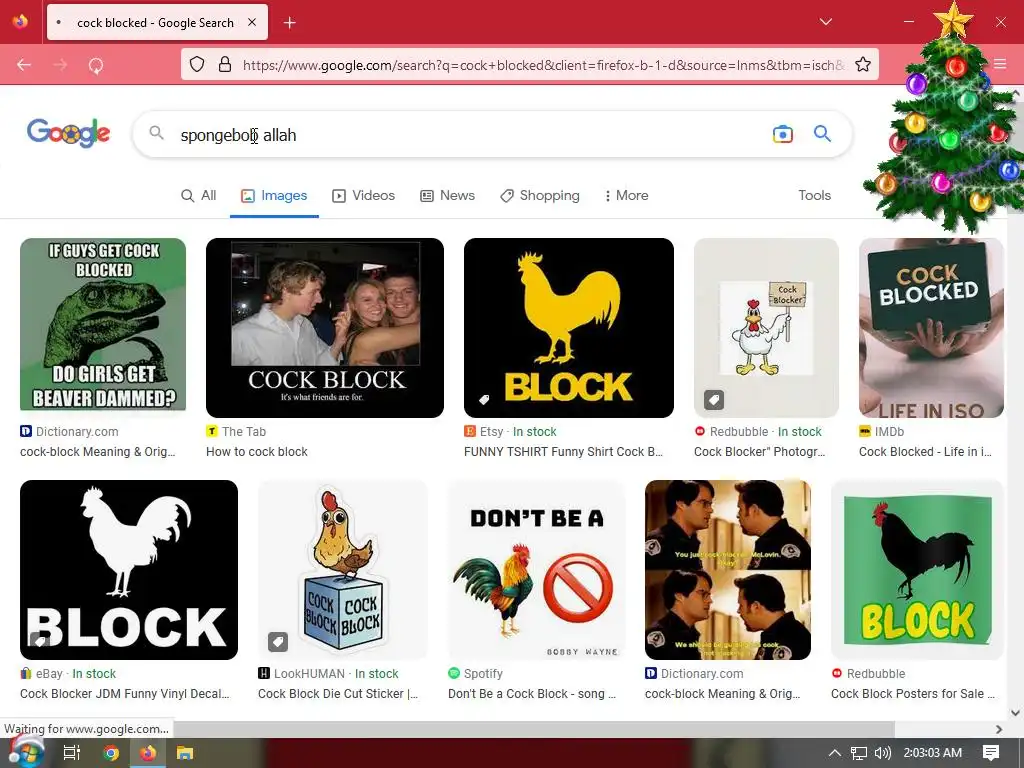Expand the More search options menu
This screenshot has width=1024, height=768.
point(626,195)
